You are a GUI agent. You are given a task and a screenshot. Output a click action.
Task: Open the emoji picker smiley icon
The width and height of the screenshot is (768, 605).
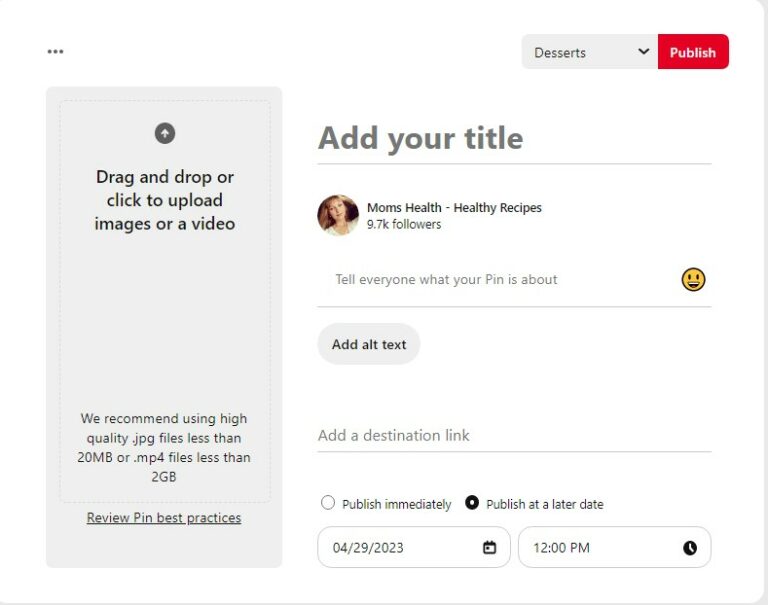693,279
